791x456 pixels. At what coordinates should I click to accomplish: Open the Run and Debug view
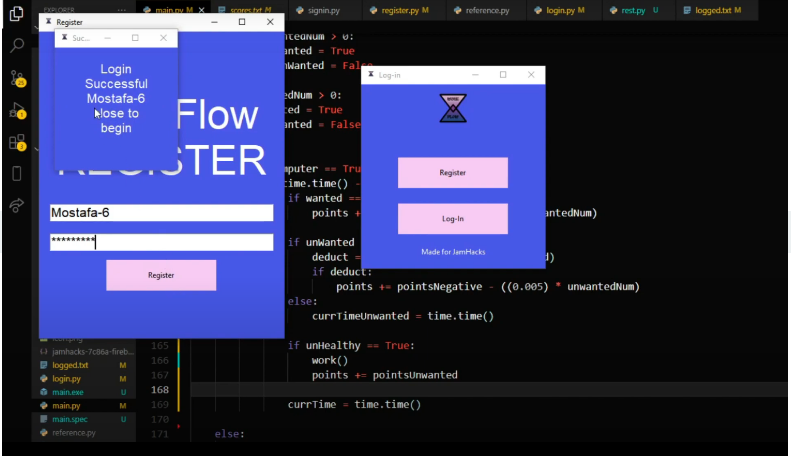coord(17,110)
